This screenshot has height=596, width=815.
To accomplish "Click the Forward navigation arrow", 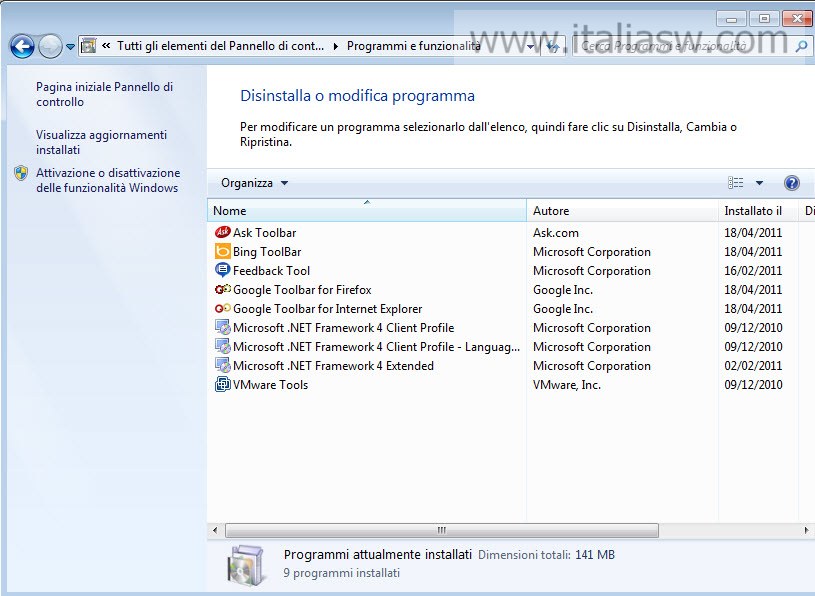I will click(50, 46).
